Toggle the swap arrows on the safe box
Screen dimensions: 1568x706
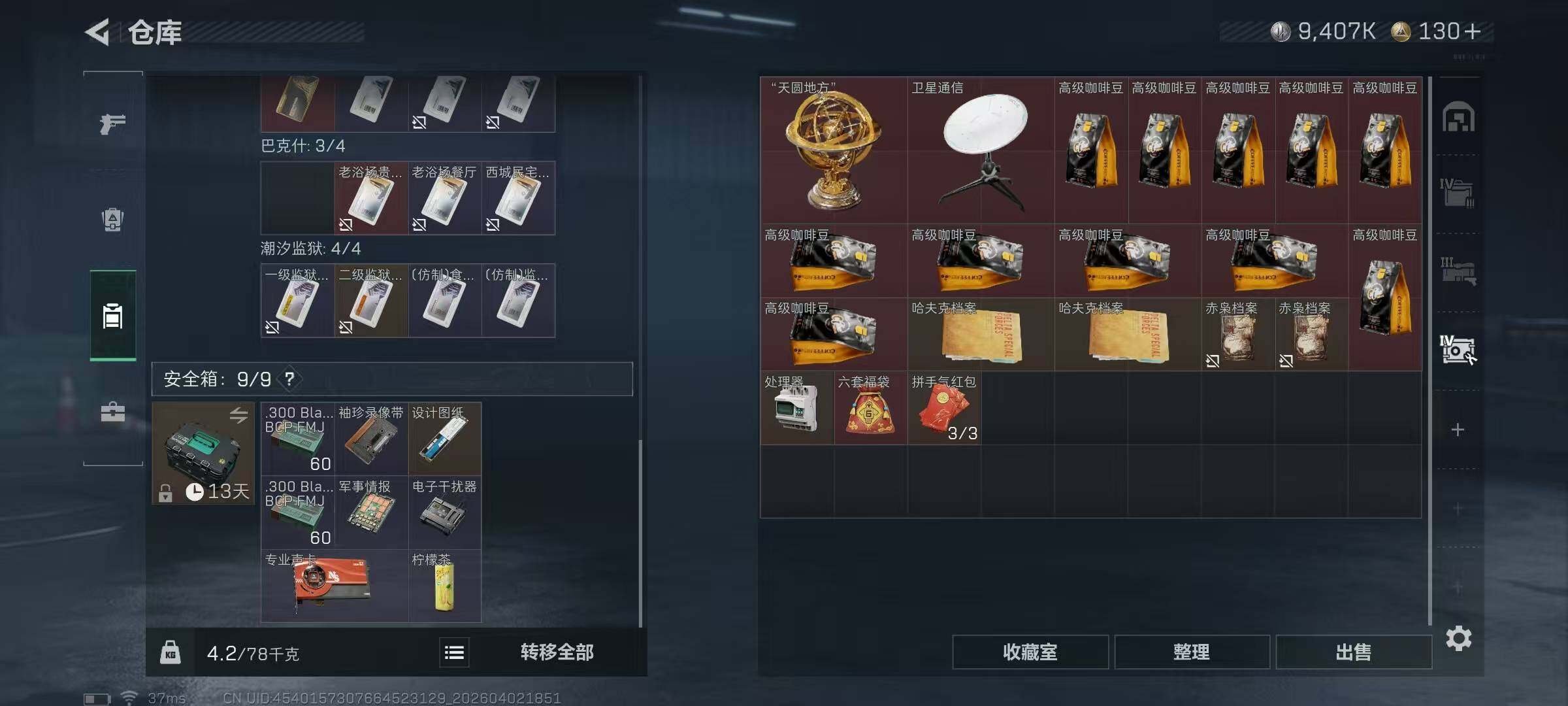pos(238,414)
